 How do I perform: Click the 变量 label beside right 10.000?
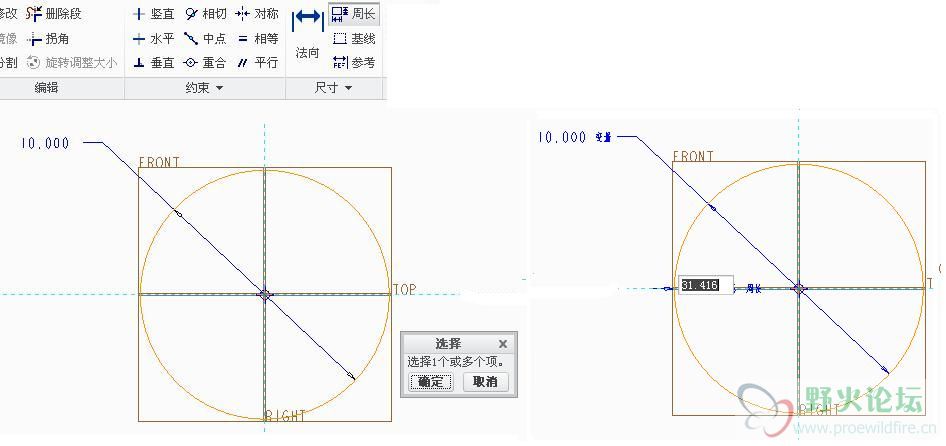(603, 138)
